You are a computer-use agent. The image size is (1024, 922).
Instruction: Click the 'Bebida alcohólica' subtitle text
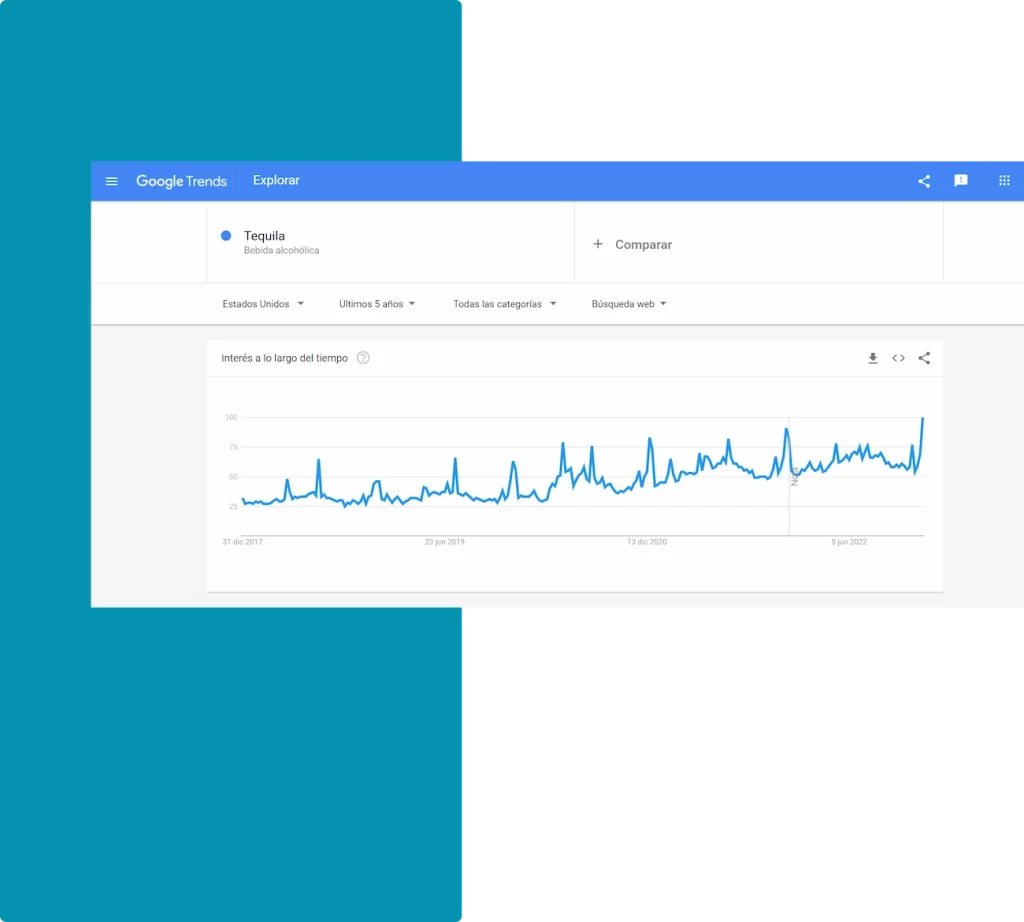[x=281, y=250]
